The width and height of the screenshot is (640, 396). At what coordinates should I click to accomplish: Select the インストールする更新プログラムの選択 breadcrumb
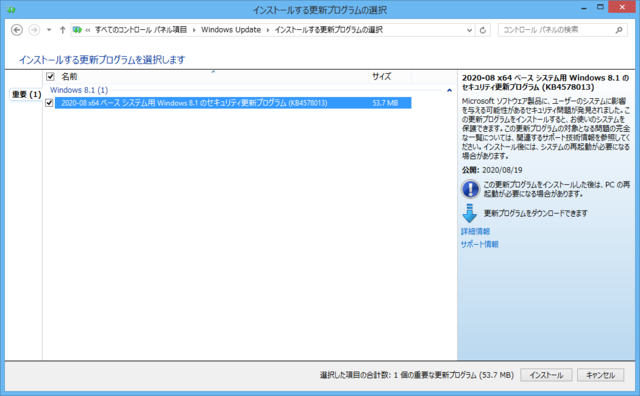[x=329, y=30]
